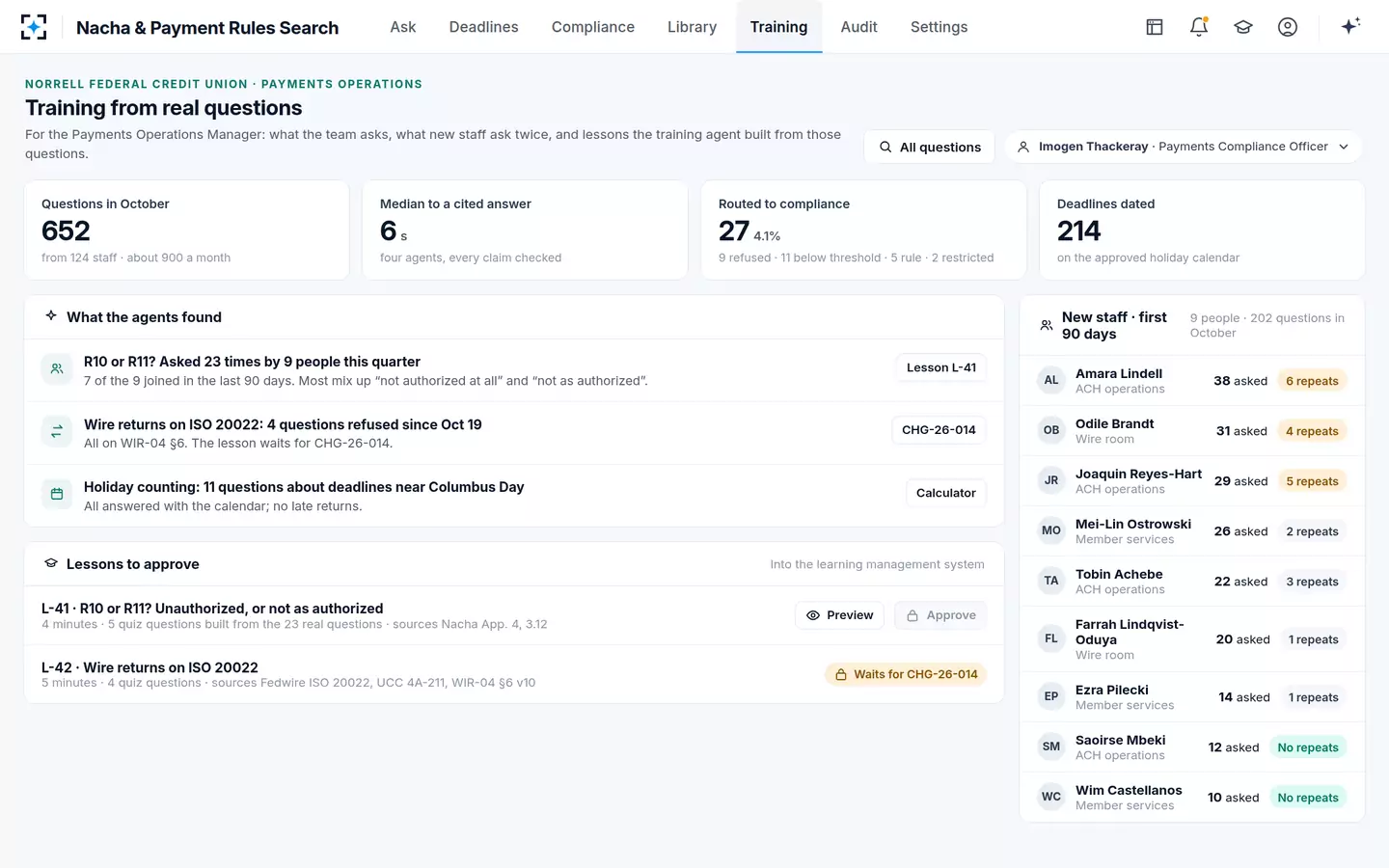Click the Waits for CHG-26-014 badge
The image size is (1389, 868).
pos(906,674)
